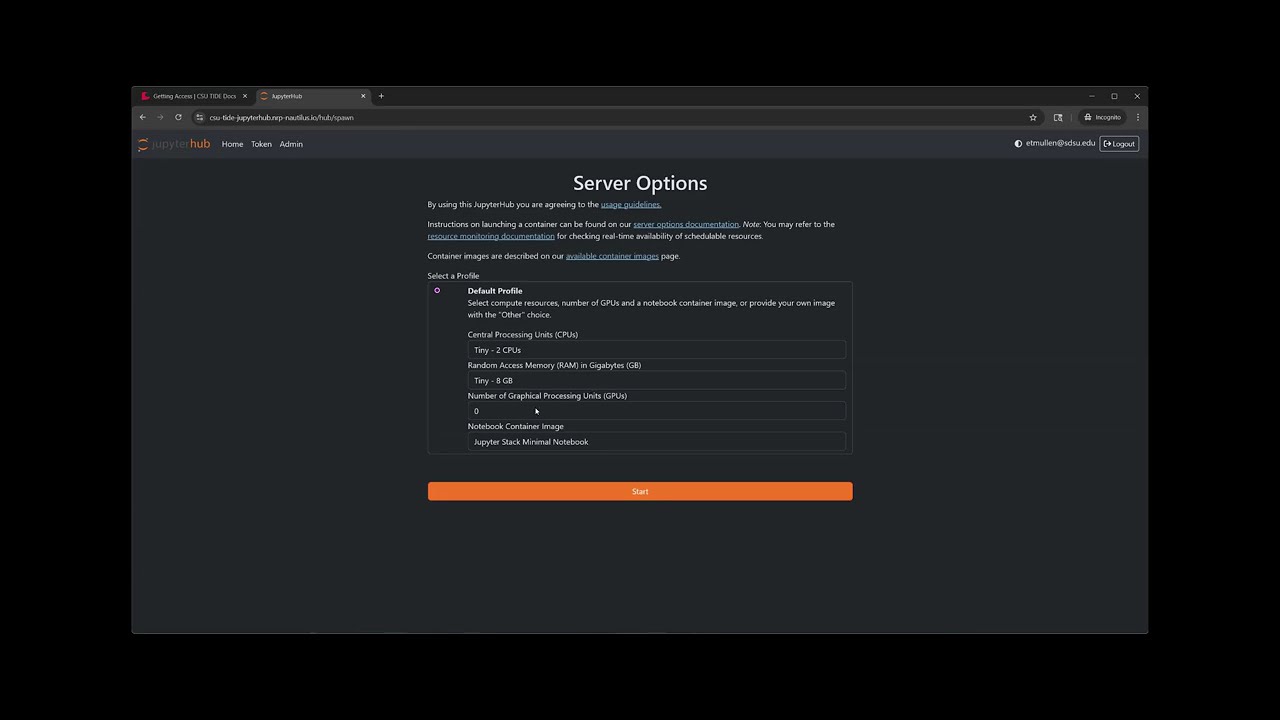The image size is (1280, 720).
Task: Select the Default Profile radio button
Action: pyautogui.click(x=437, y=290)
